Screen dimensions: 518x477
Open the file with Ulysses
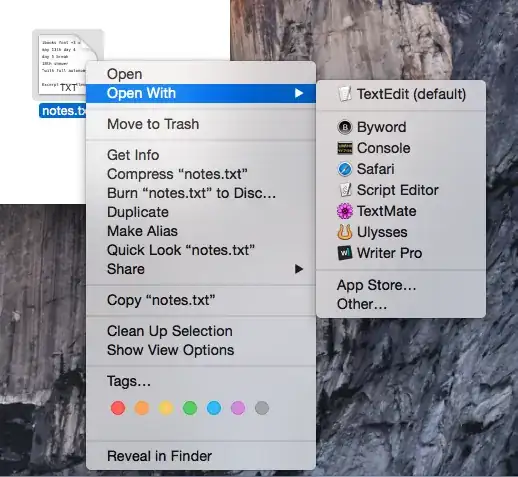point(401,232)
